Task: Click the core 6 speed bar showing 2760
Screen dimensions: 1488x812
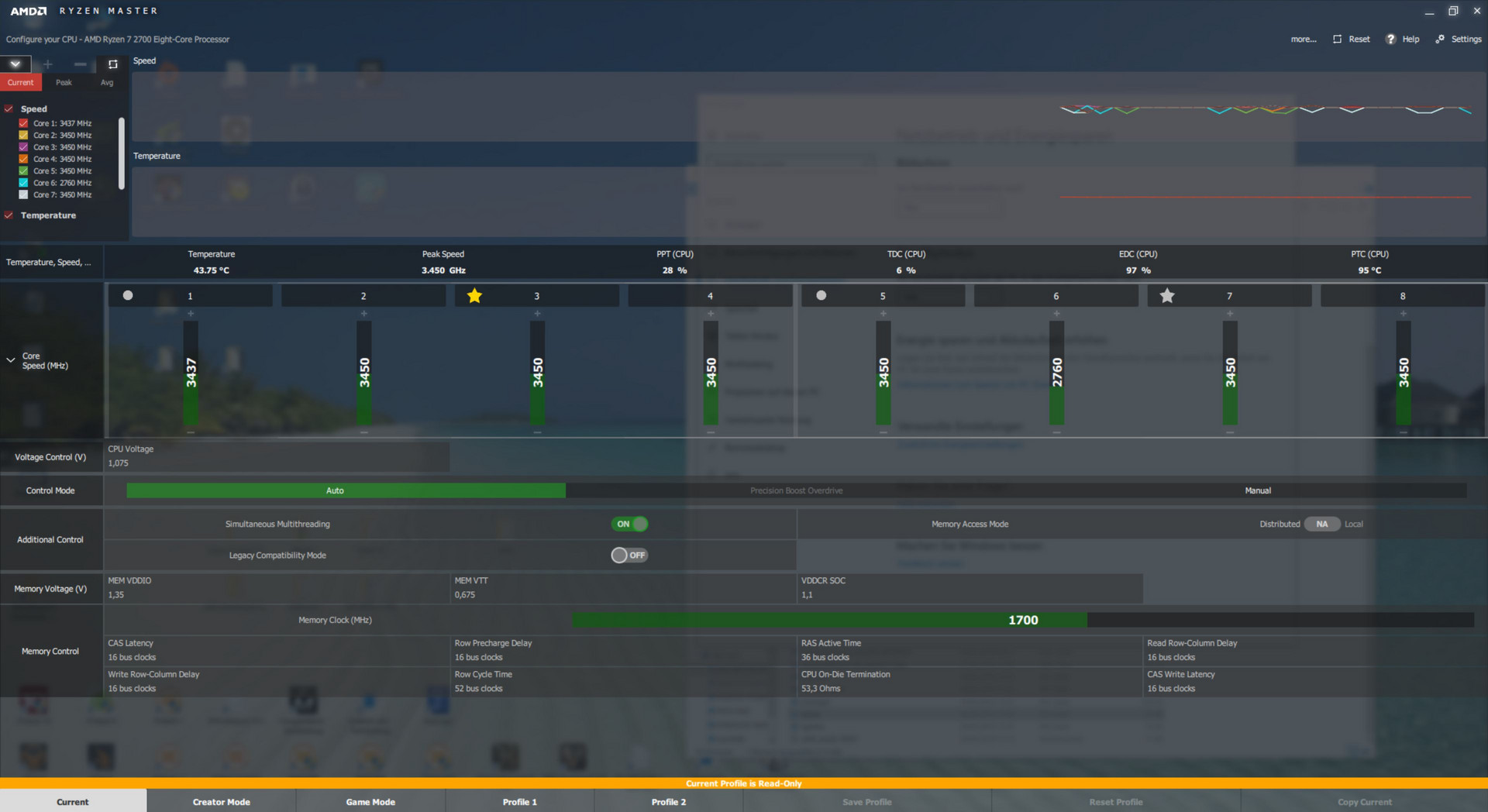Action: pos(1056,373)
